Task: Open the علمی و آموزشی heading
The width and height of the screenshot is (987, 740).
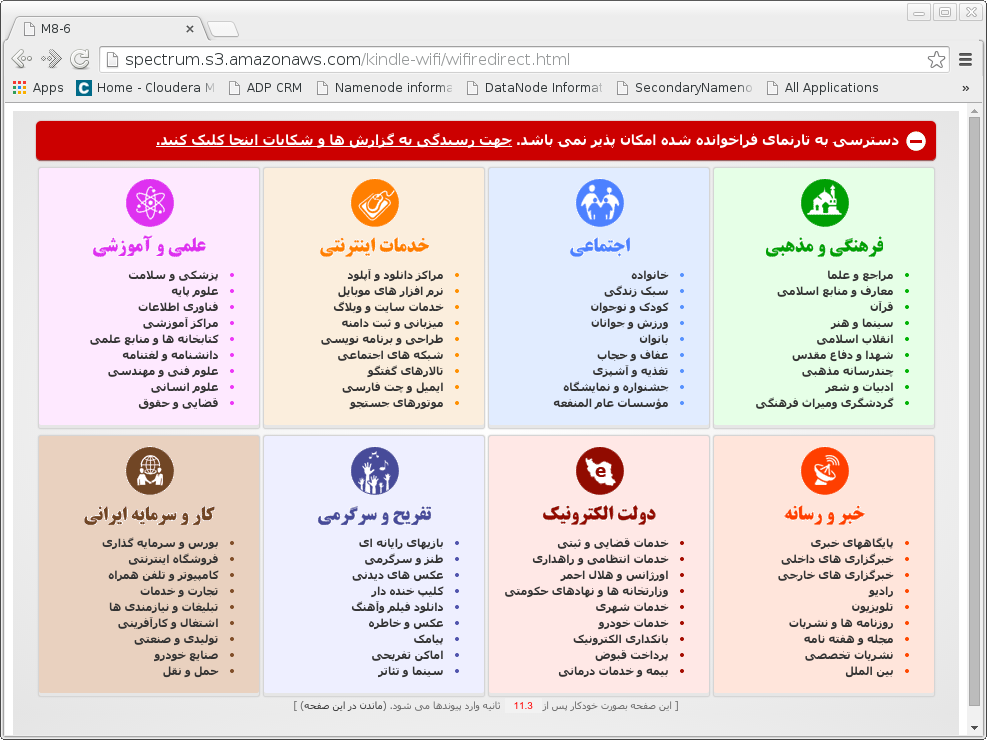Action: [149, 245]
